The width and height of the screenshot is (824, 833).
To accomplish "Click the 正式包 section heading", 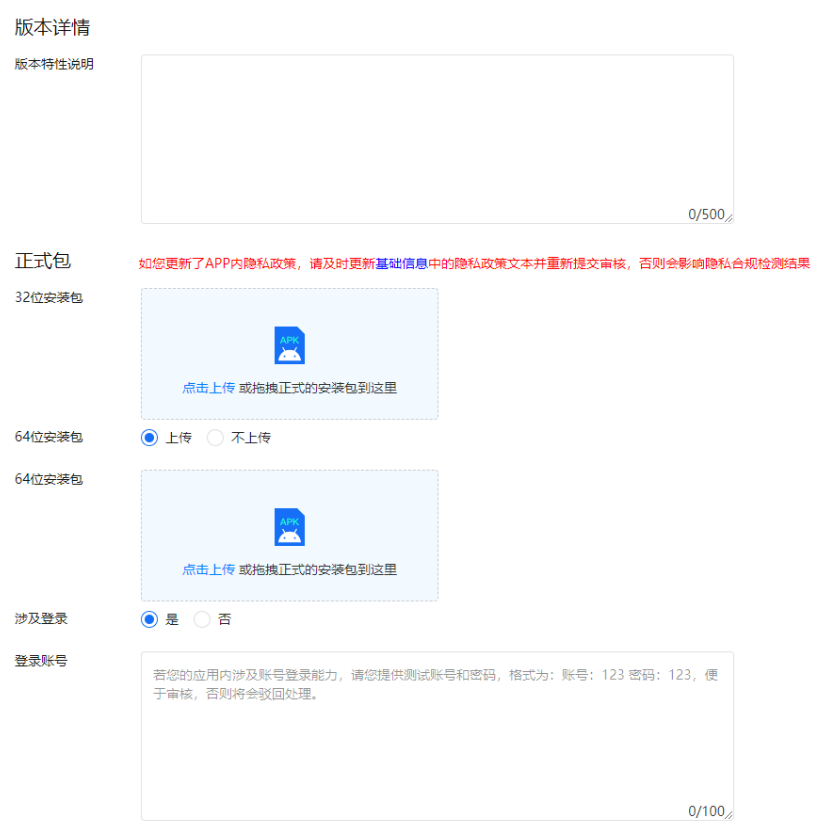I will [x=43, y=261].
